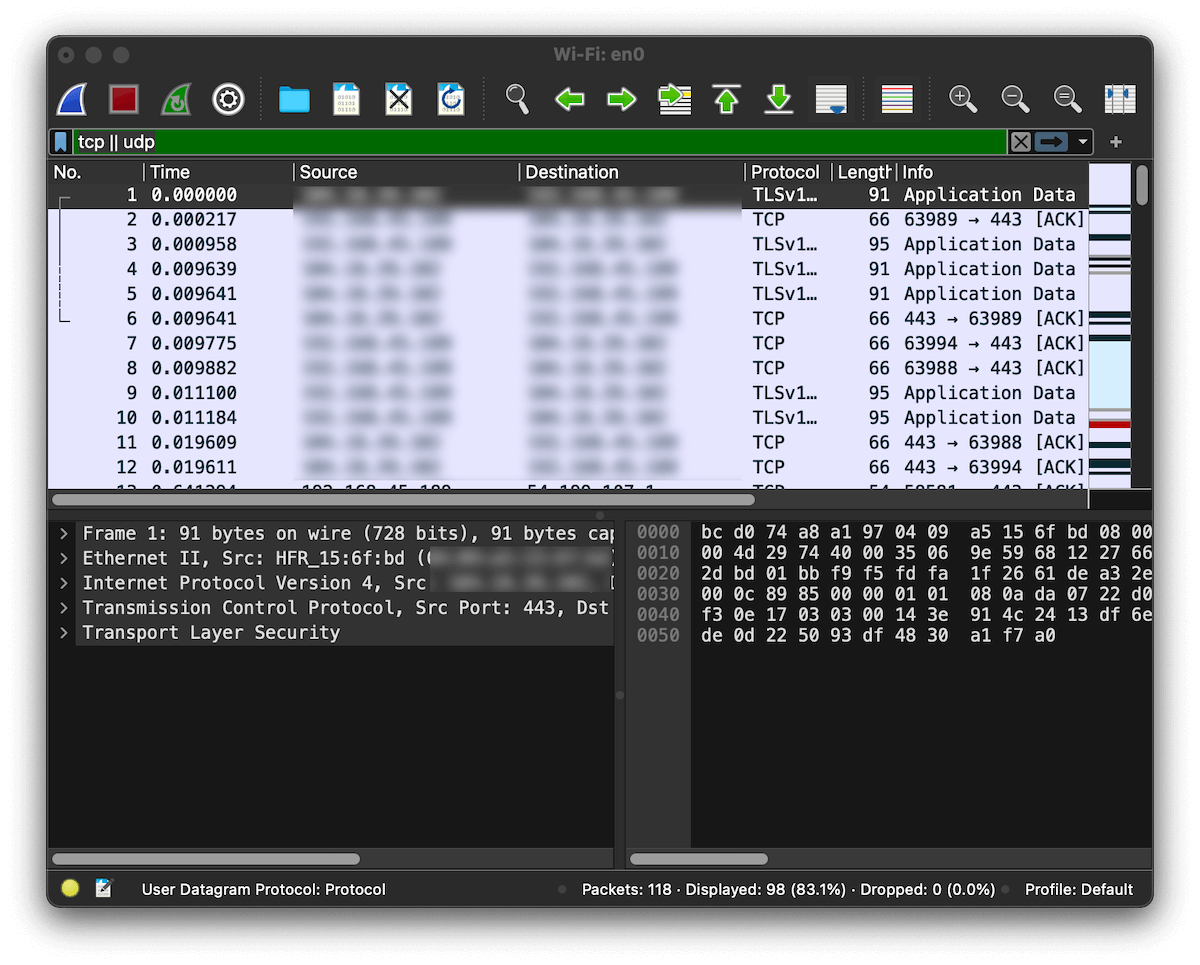Click packet list horizontal scrollbar

tap(403, 499)
